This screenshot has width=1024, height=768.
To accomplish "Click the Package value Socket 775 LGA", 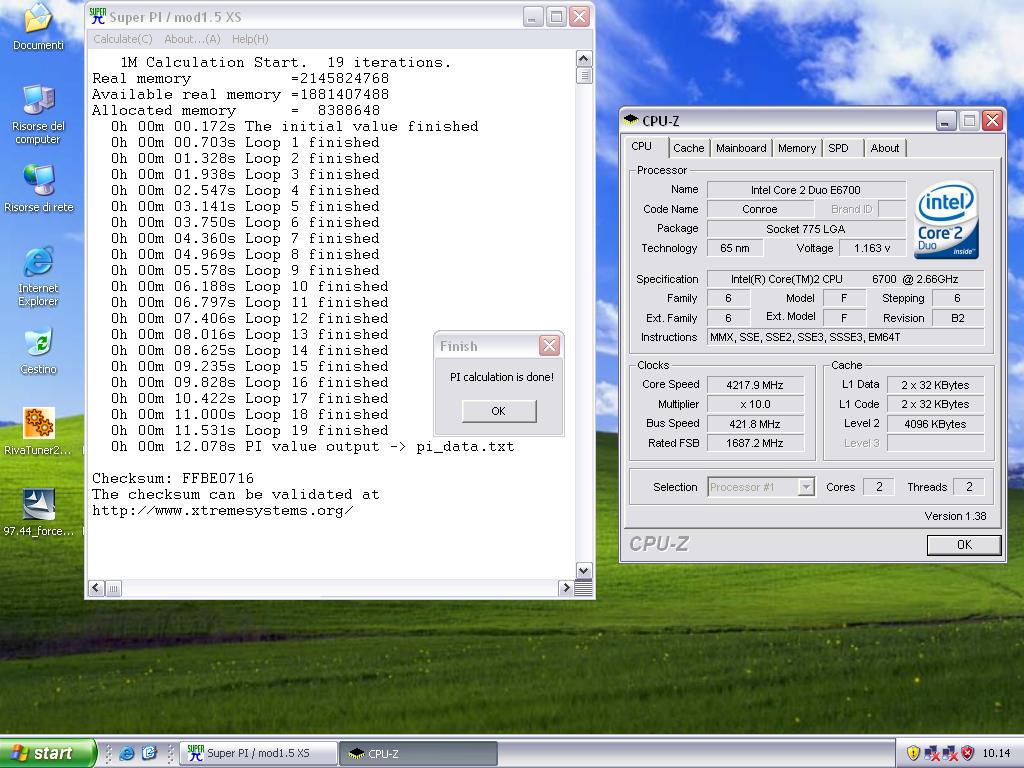I will [x=806, y=229].
